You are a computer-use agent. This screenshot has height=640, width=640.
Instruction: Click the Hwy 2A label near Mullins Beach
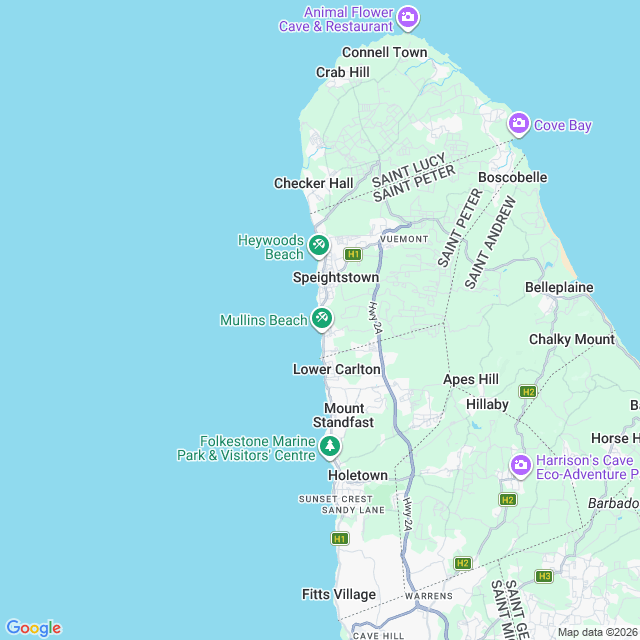click(375, 318)
